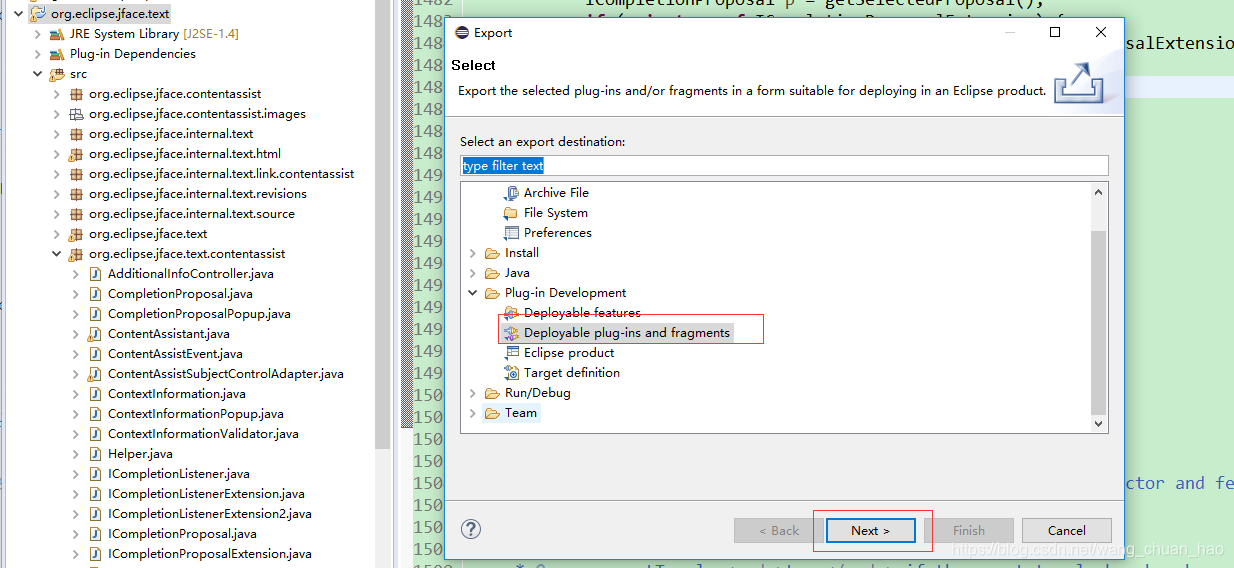This screenshot has width=1234, height=568.
Task: Click the Preferences export icon
Action: tap(511, 233)
